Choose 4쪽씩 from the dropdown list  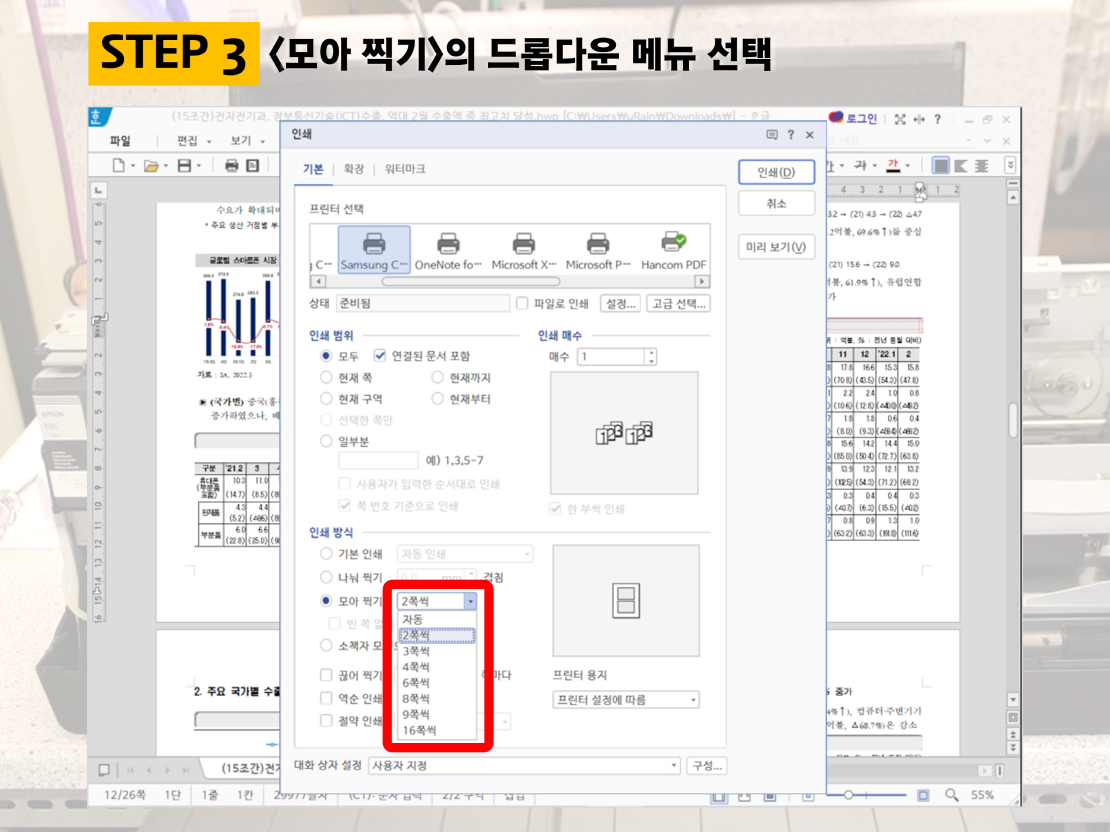436,667
